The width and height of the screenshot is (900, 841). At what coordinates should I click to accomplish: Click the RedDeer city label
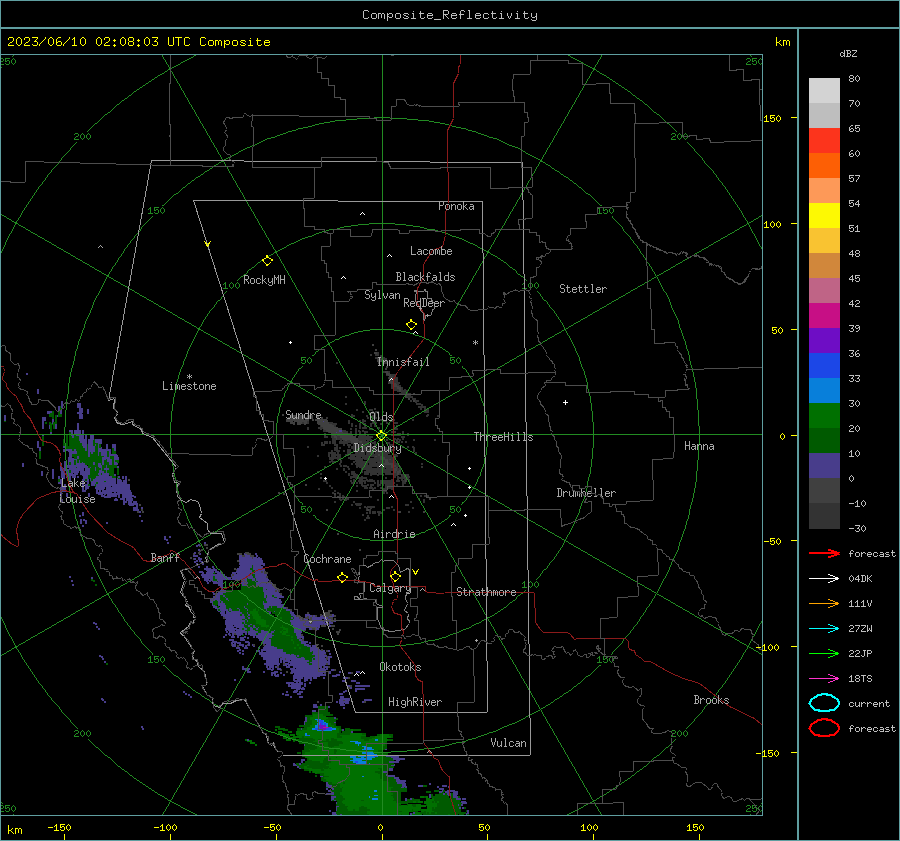[x=424, y=303]
